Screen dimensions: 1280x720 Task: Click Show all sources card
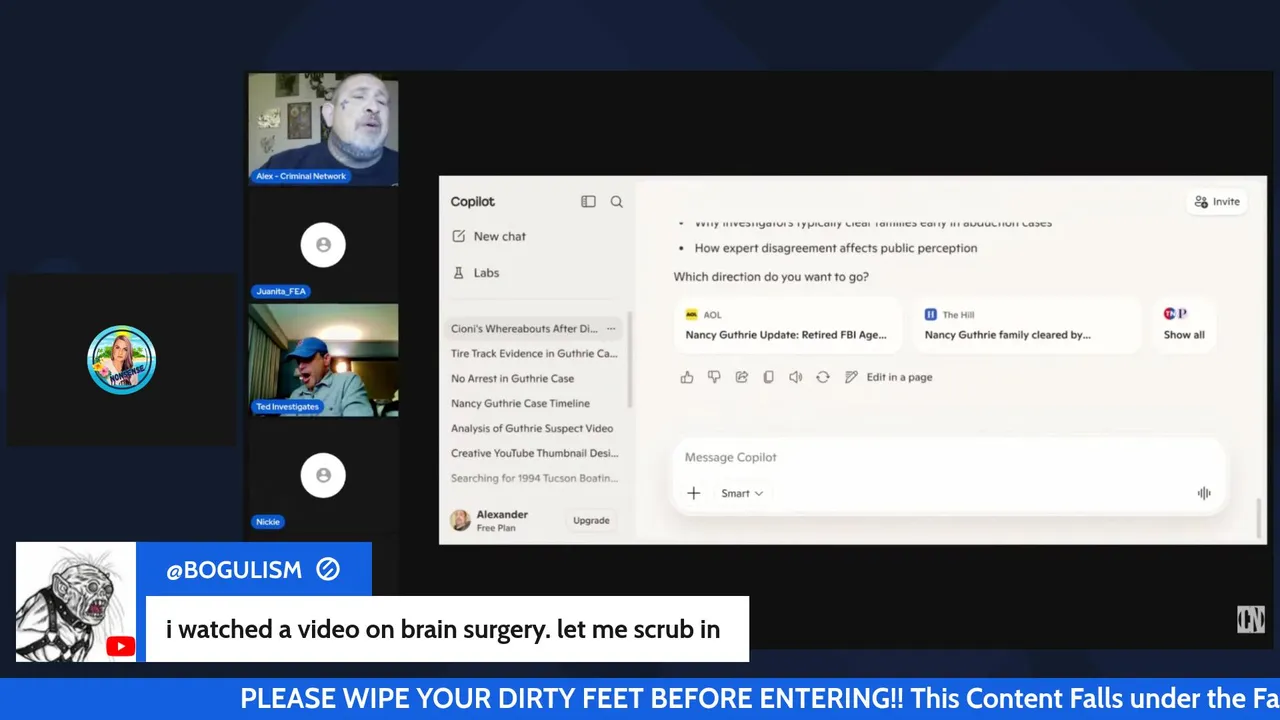(1184, 325)
